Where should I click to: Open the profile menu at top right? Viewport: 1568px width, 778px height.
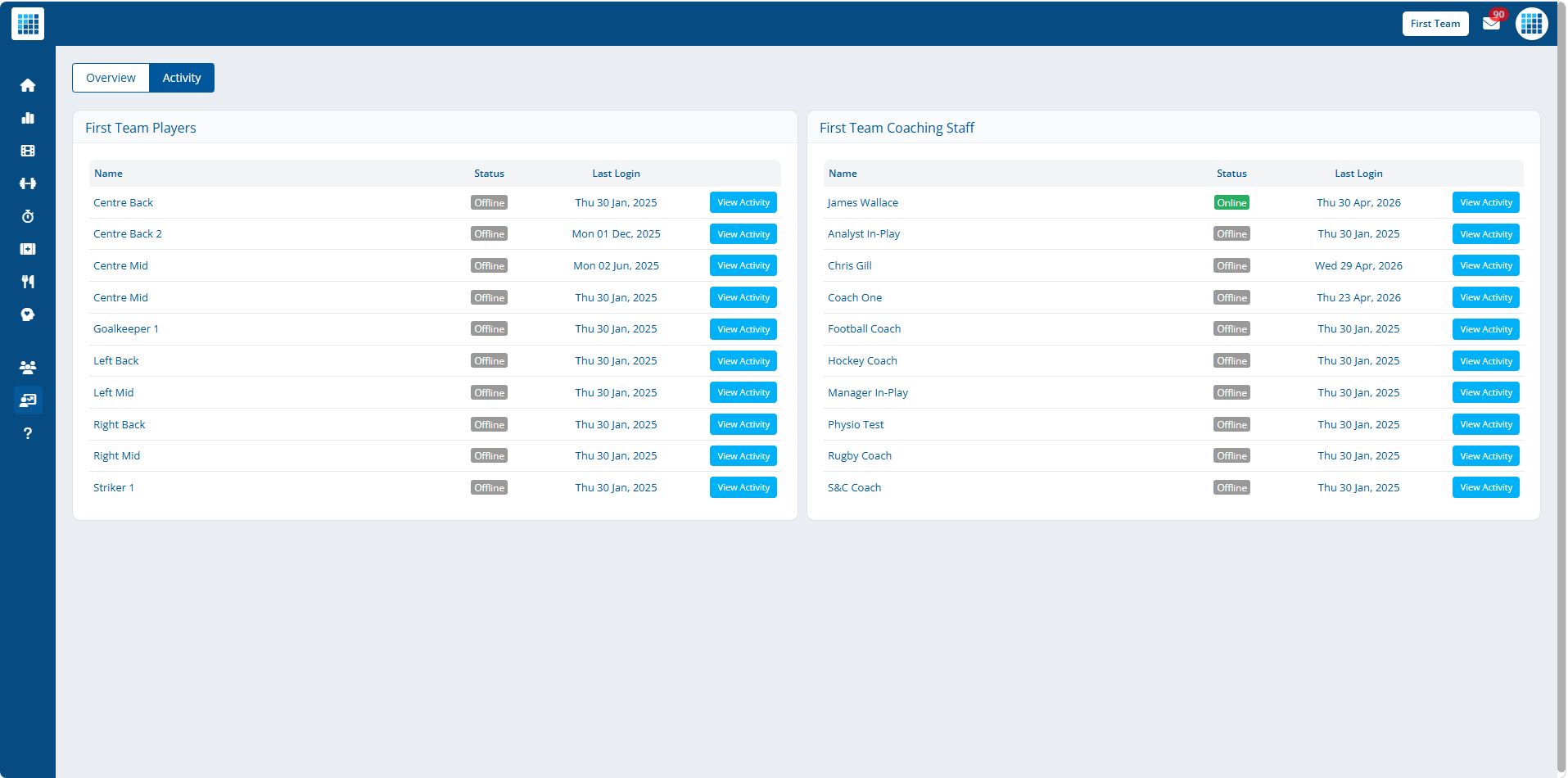(1532, 24)
